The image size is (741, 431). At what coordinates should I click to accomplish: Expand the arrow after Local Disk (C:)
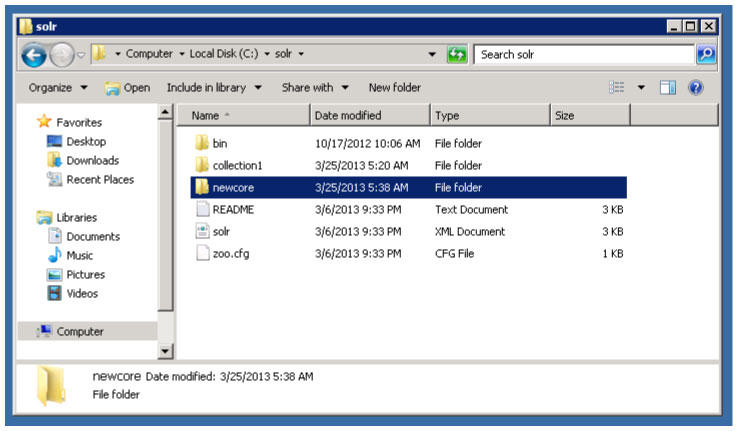coord(267,54)
